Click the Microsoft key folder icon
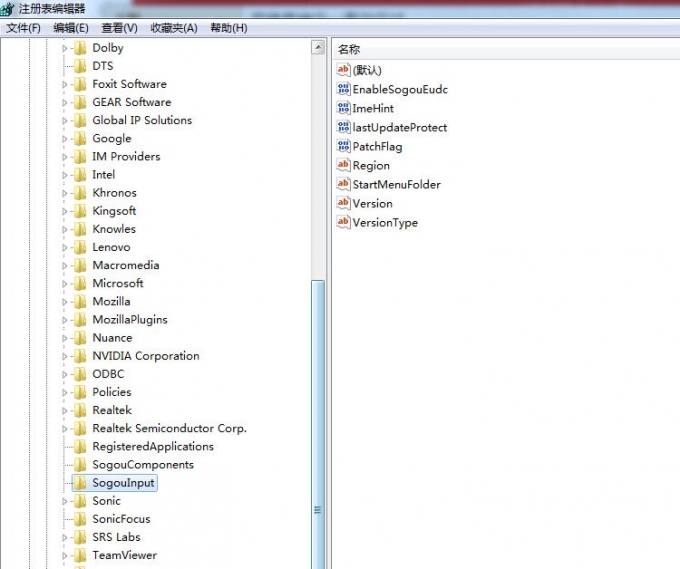Screen dimensions: 680x569 pyautogui.click(x=80, y=284)
